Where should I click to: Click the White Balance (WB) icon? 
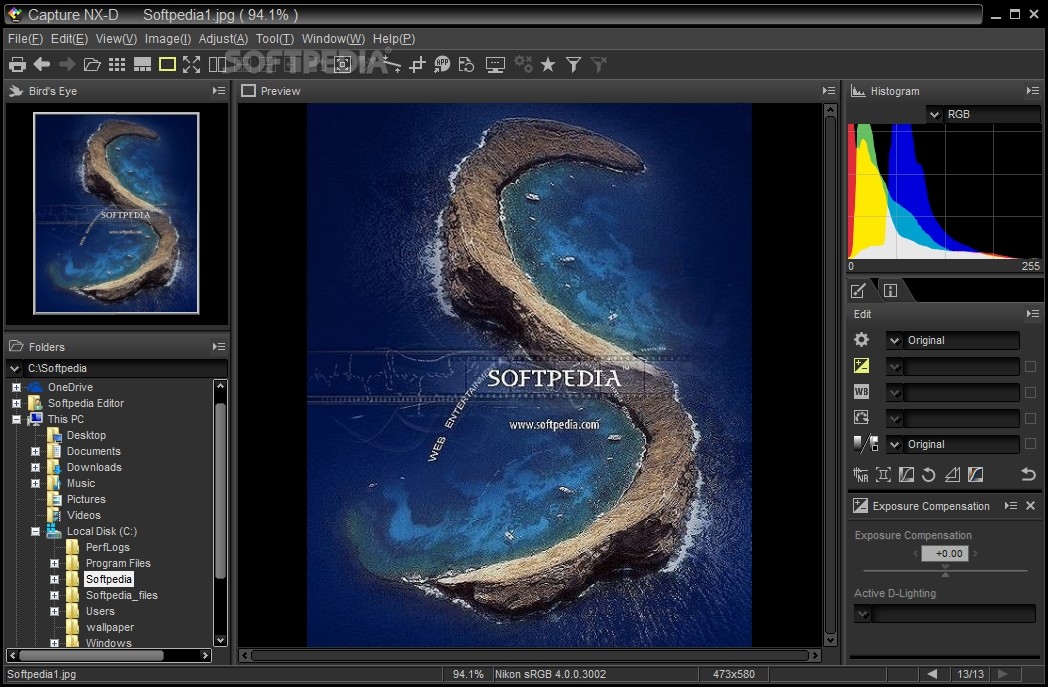(861, 391)
